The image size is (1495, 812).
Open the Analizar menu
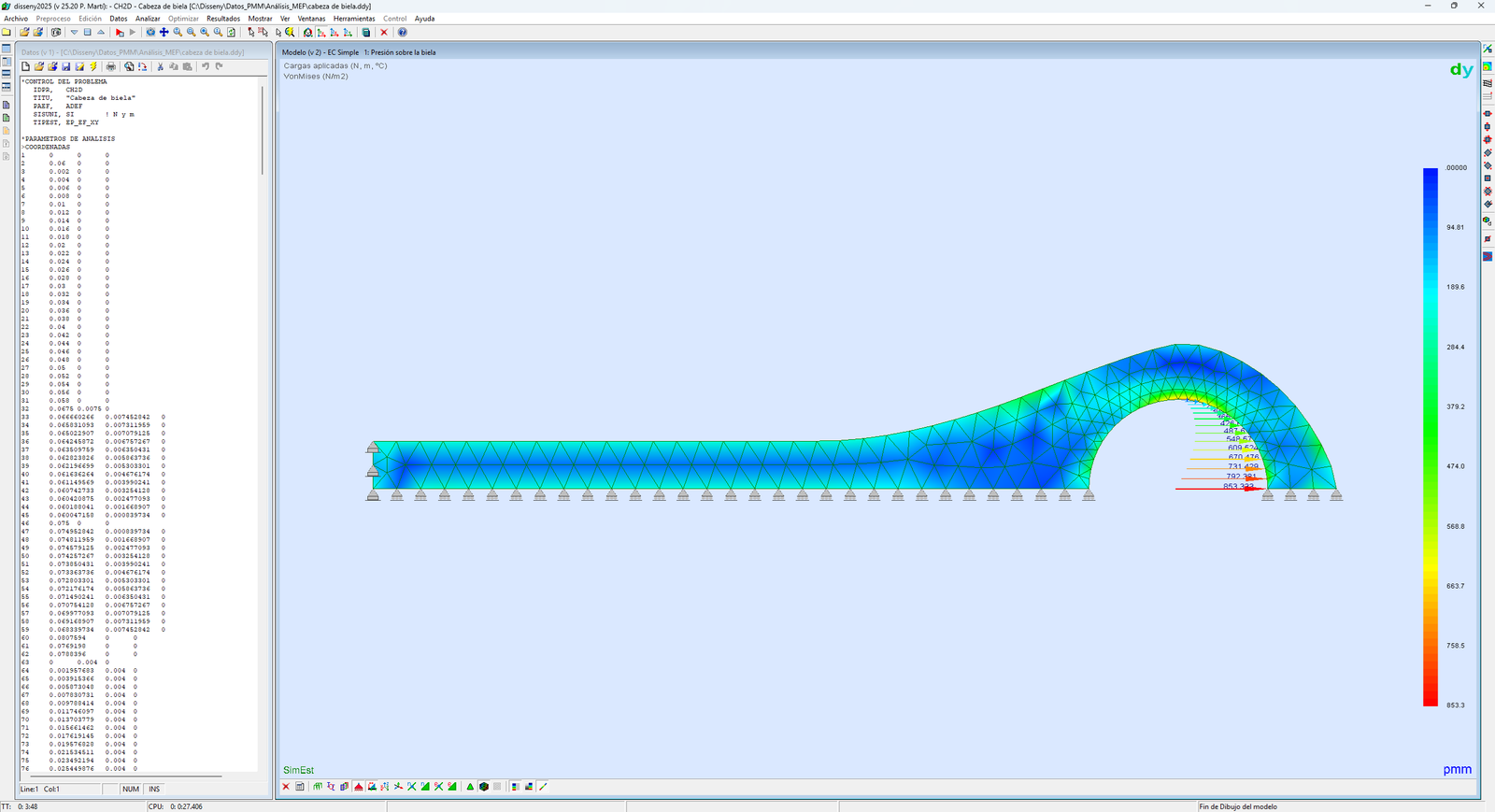coord(148,19)
